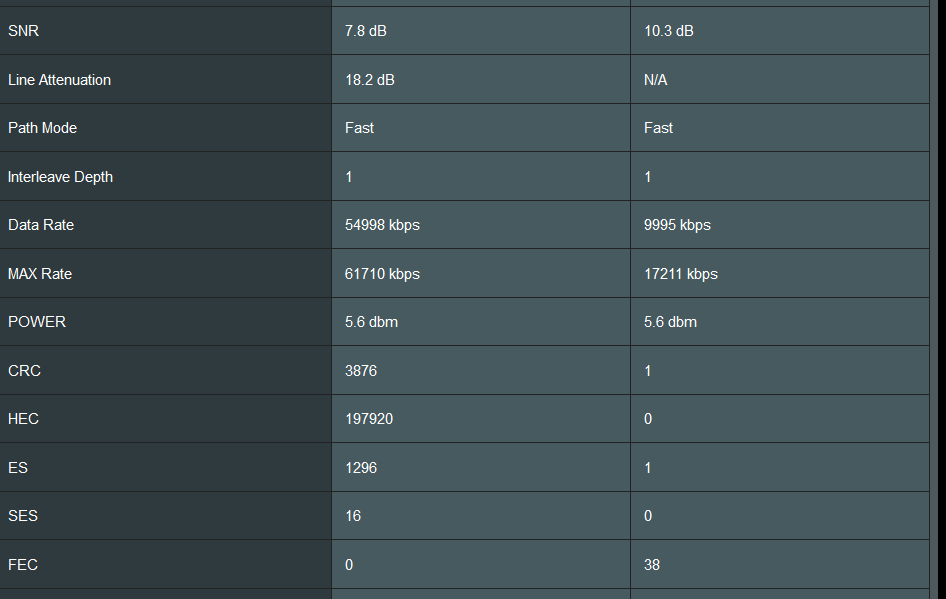The width and height of the screenshot is (946, 599).
Task: Click the MAX Rate label
Action: pyautogui.click(x=40, y=274)
